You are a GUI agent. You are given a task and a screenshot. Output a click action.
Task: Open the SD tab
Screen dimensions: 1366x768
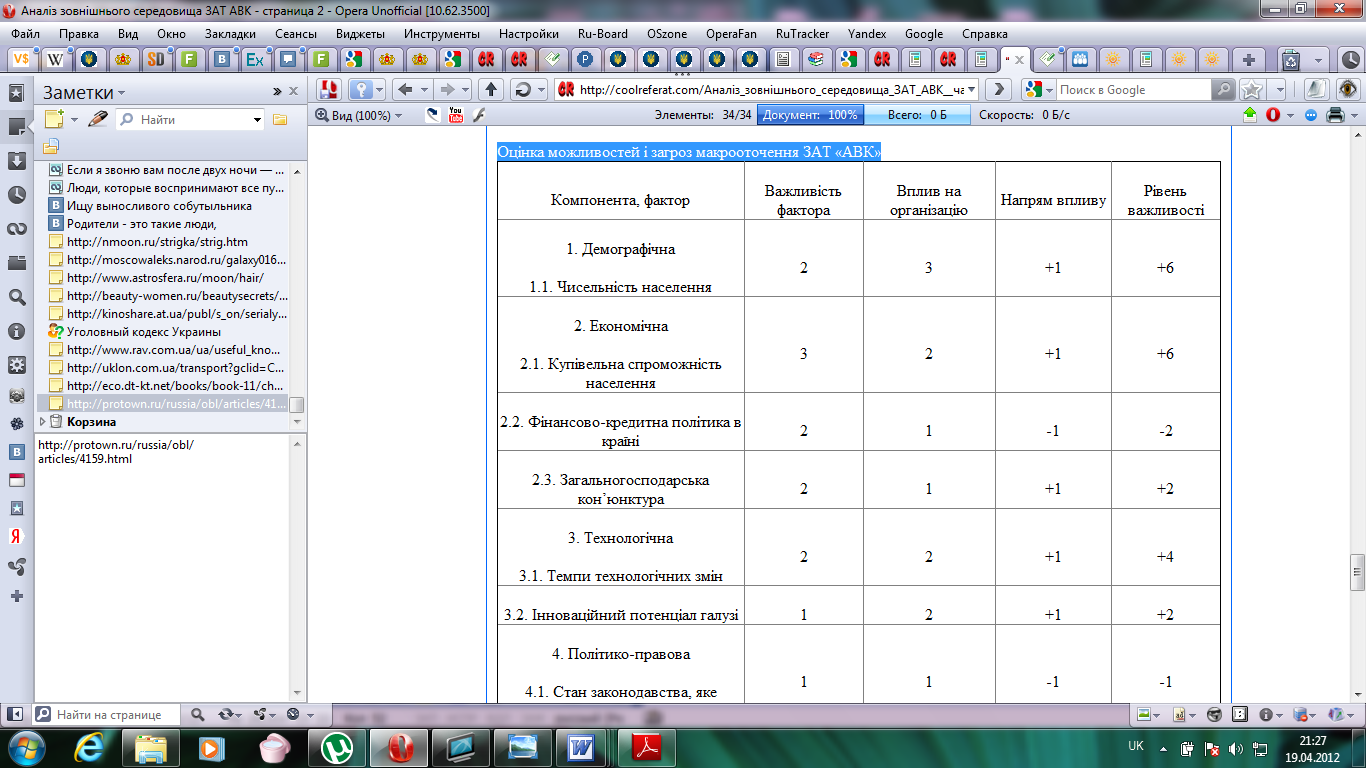(155, 59)
